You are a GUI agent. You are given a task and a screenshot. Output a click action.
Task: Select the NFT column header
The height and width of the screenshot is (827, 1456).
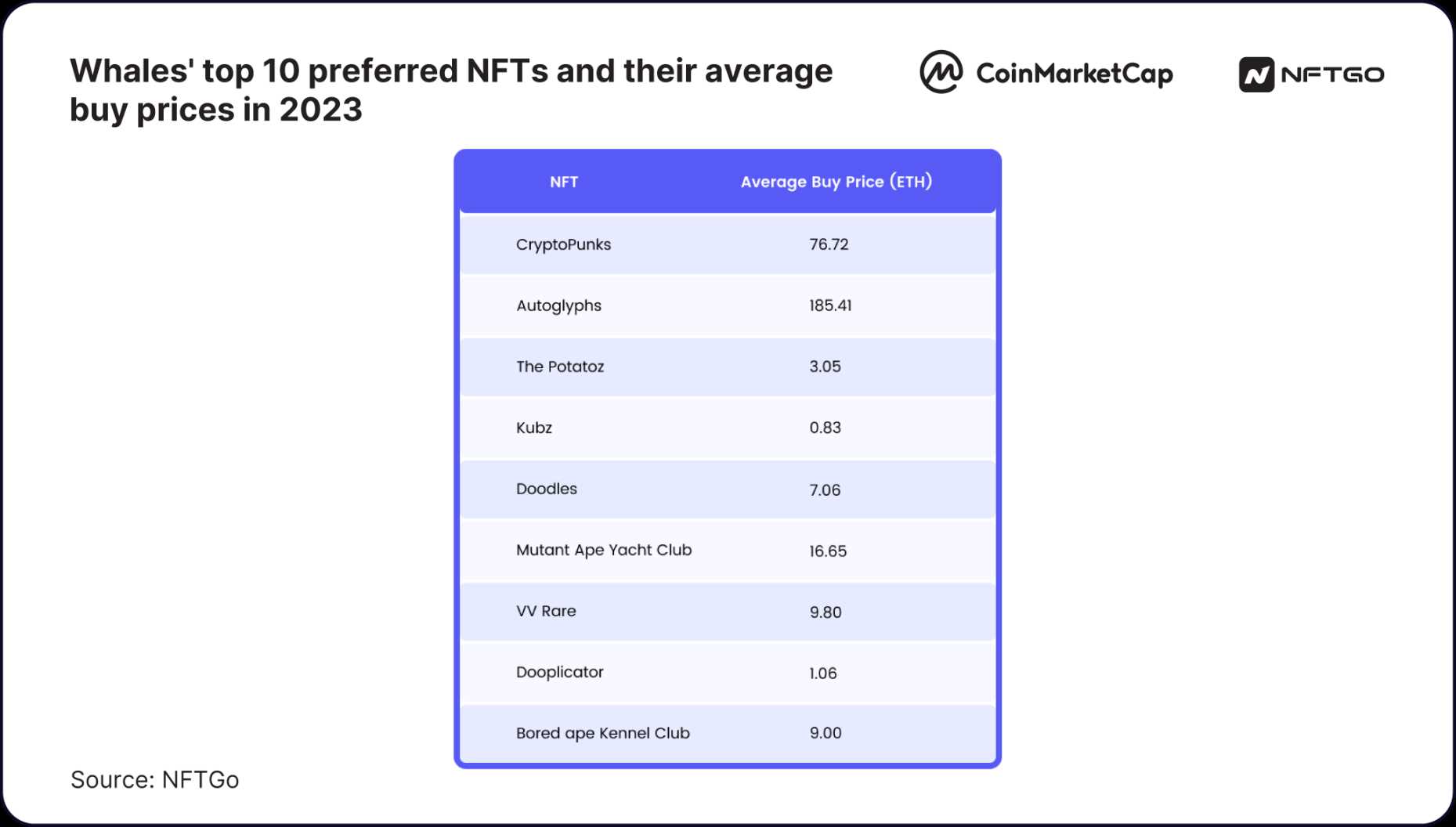click(564, 182)
